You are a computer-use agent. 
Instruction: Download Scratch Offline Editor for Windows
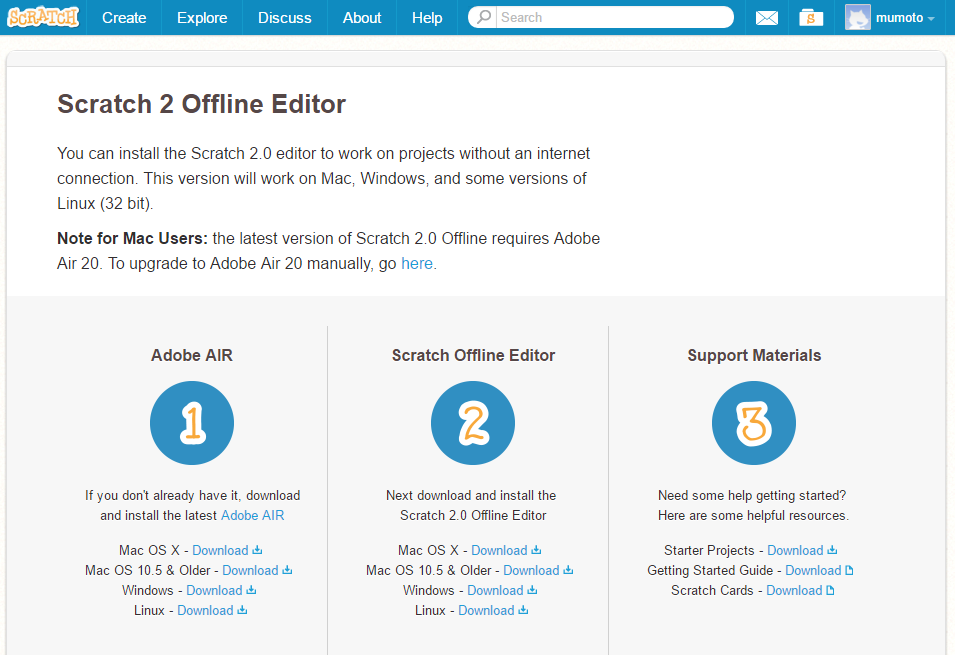coord(495,590)
